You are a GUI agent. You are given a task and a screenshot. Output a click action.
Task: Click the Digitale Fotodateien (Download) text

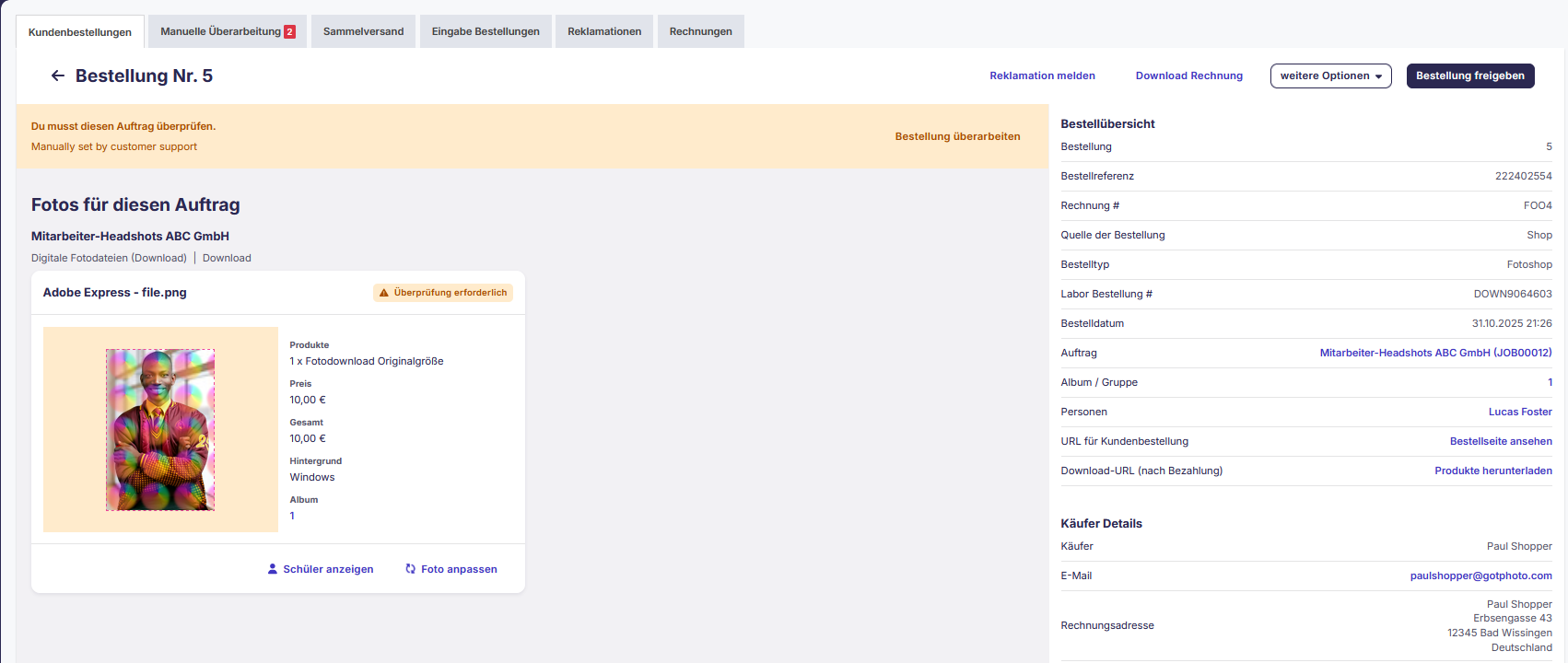coord(109,258)
